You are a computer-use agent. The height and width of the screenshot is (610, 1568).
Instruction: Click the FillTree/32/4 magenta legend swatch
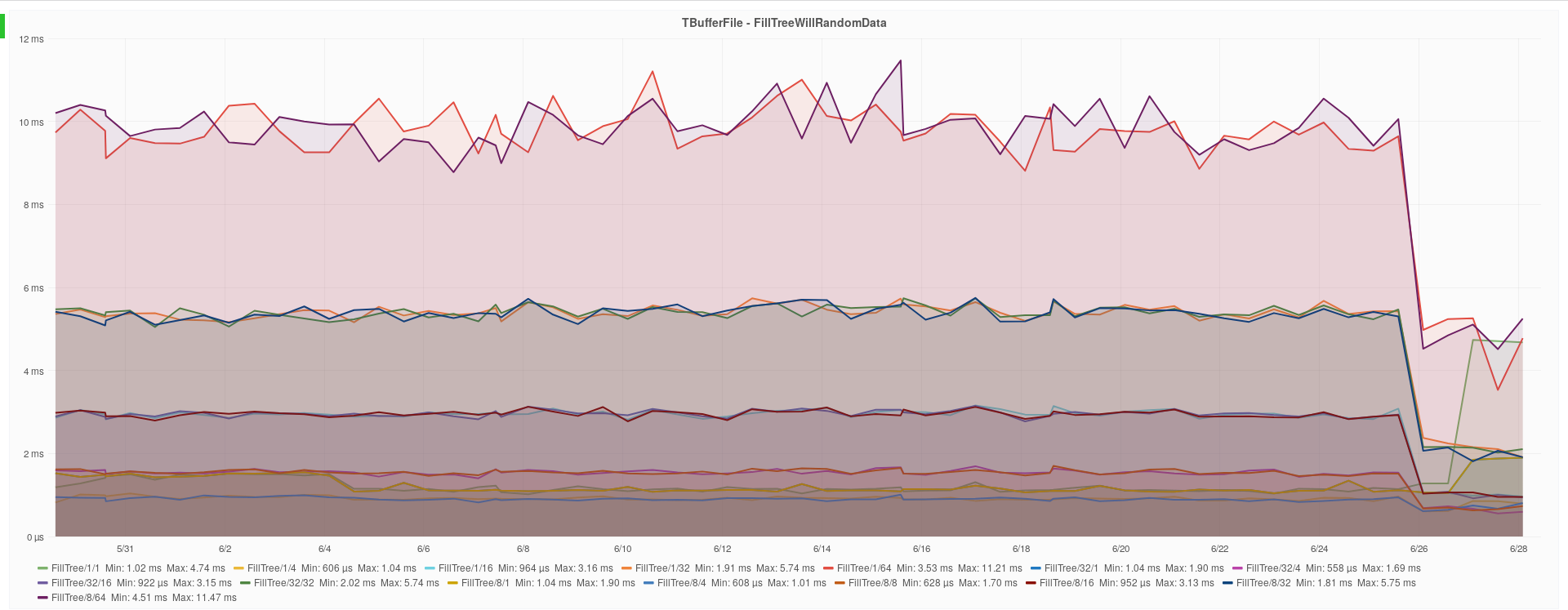[1237, 568]
